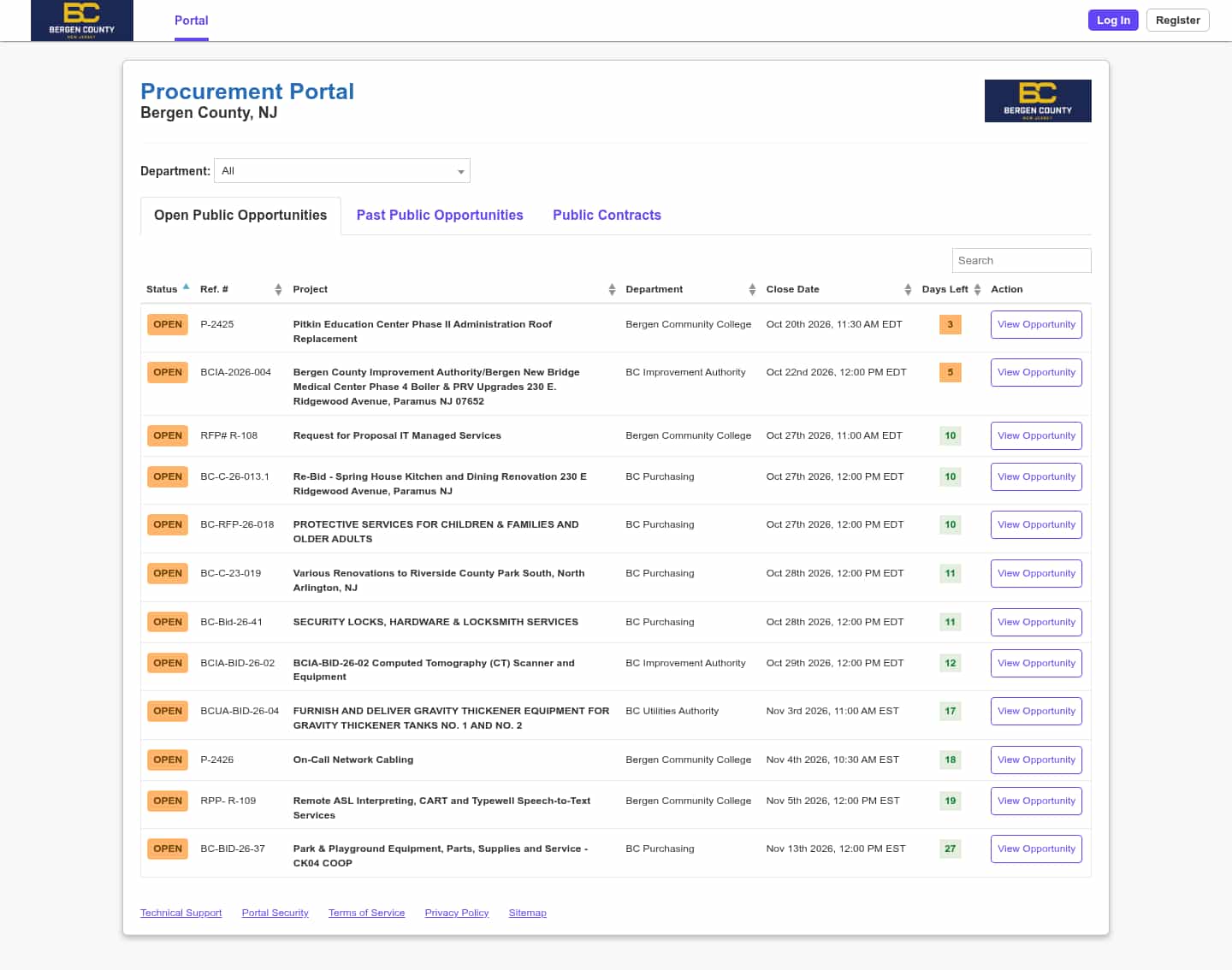The image size is (1232, 970).
Task: Open the Department filter dropdown
Action: click(x=342, y=171)
